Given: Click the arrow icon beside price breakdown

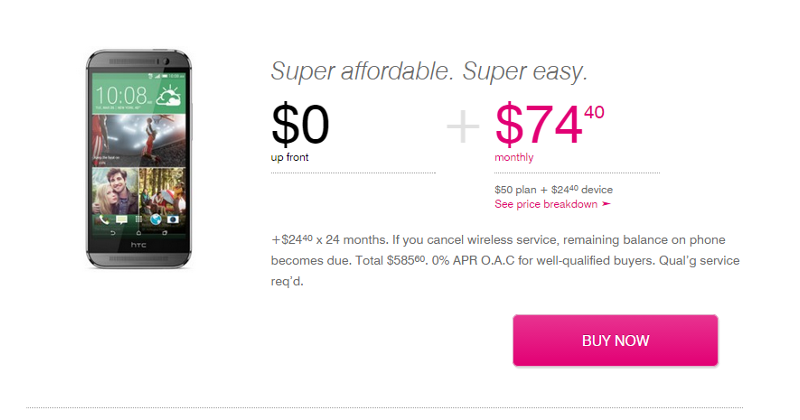Looking at the screenshot, I should pyautogui.click(x=606, y=204).
